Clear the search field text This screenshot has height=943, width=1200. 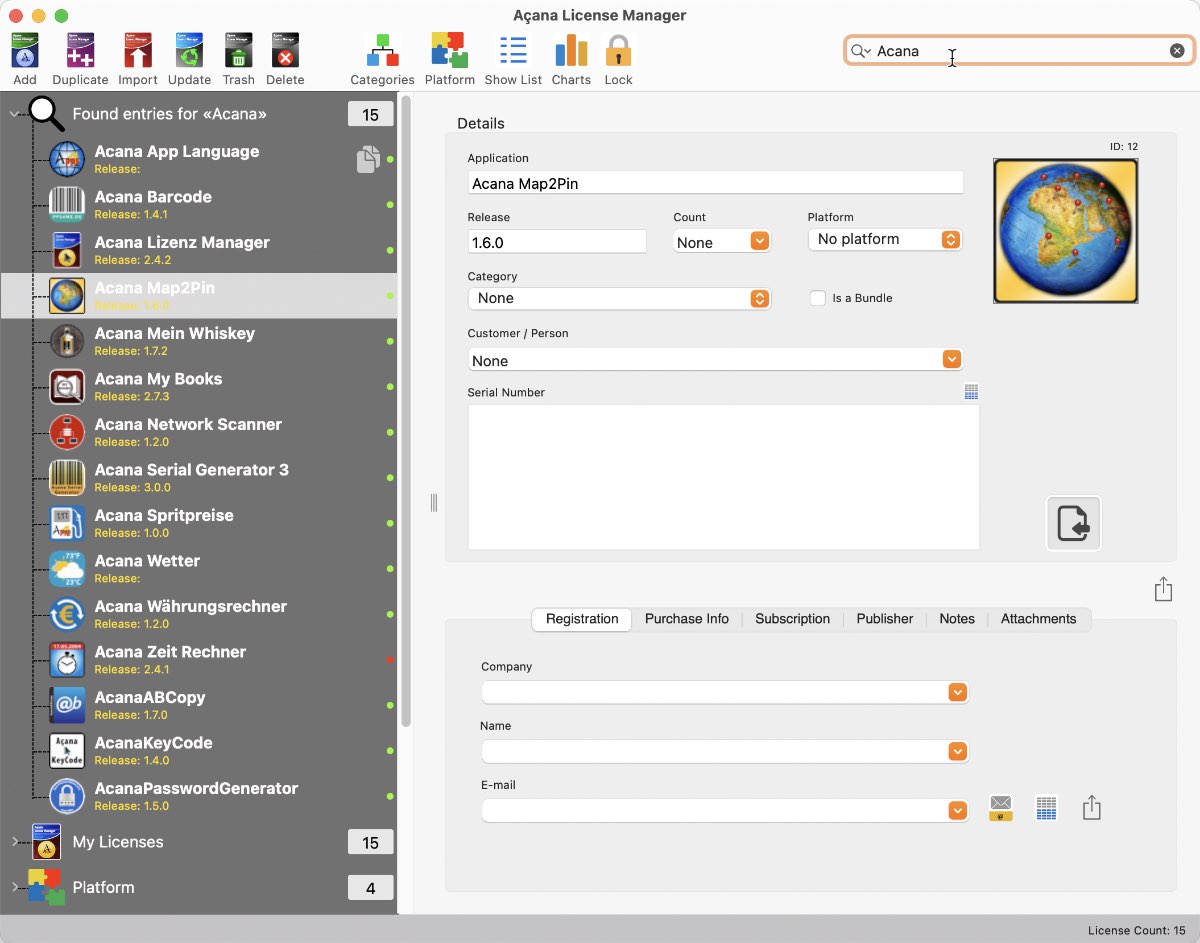[1177, 51]
